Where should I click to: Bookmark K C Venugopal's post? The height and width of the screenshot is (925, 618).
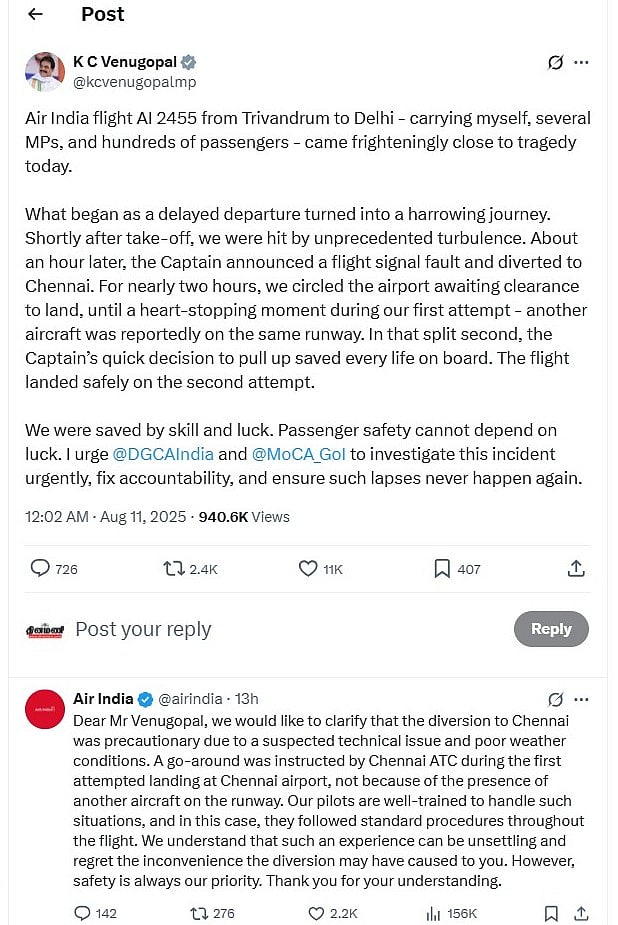(442, 568)
